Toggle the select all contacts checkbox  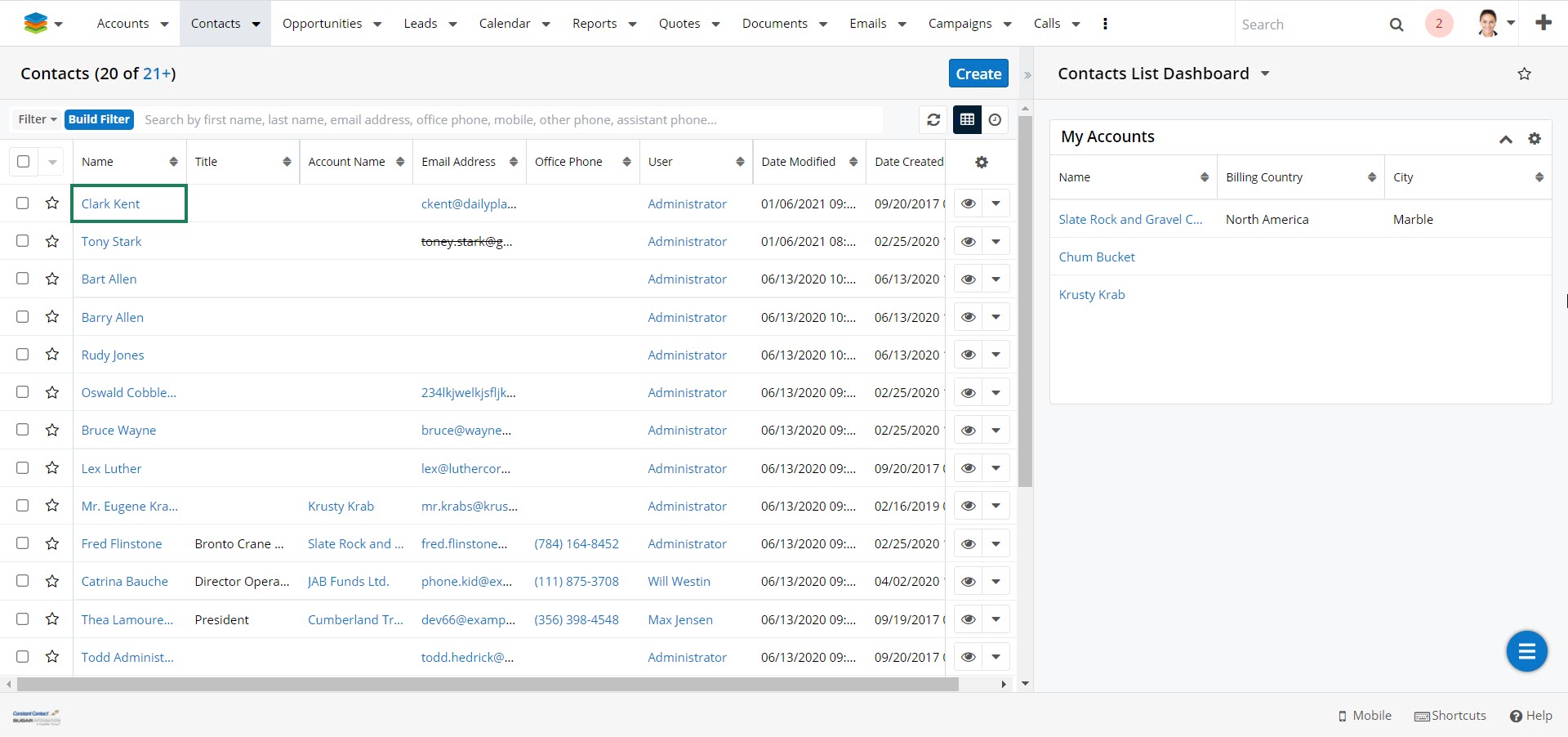coord(24,161)
